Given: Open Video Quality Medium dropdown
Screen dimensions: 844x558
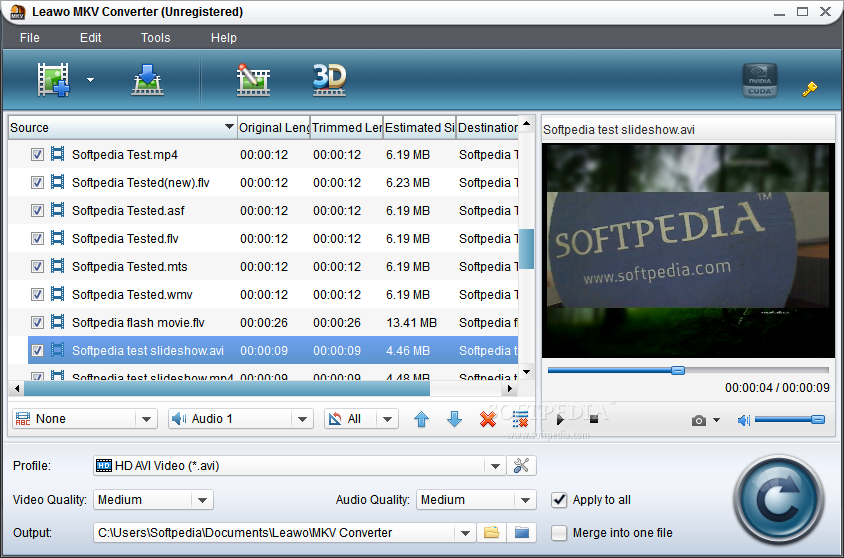Looking at the screenshot, I should [x=202, y=500].
